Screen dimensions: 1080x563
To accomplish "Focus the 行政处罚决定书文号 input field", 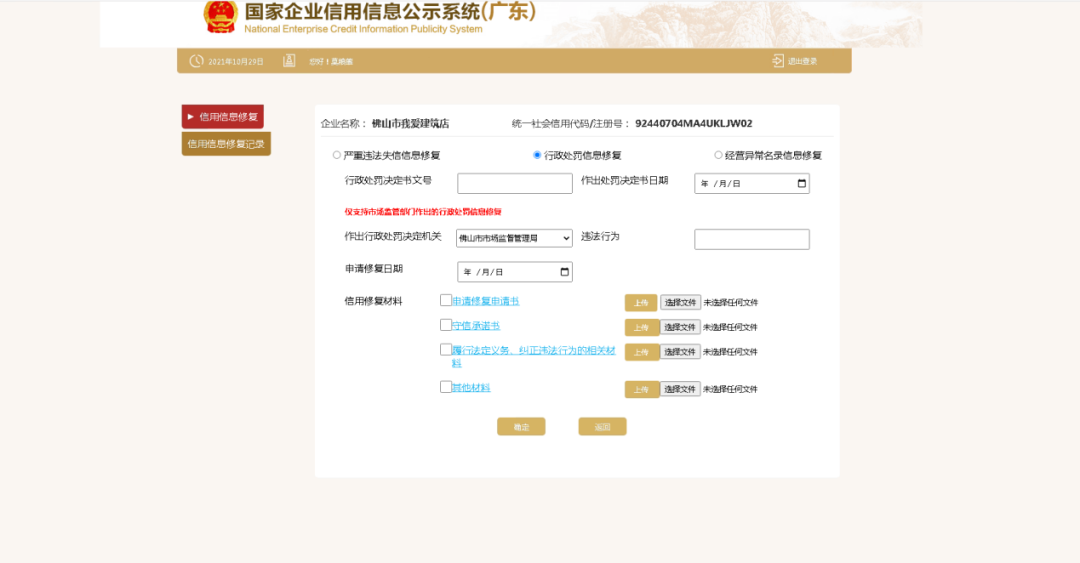I will pos(515,183).
